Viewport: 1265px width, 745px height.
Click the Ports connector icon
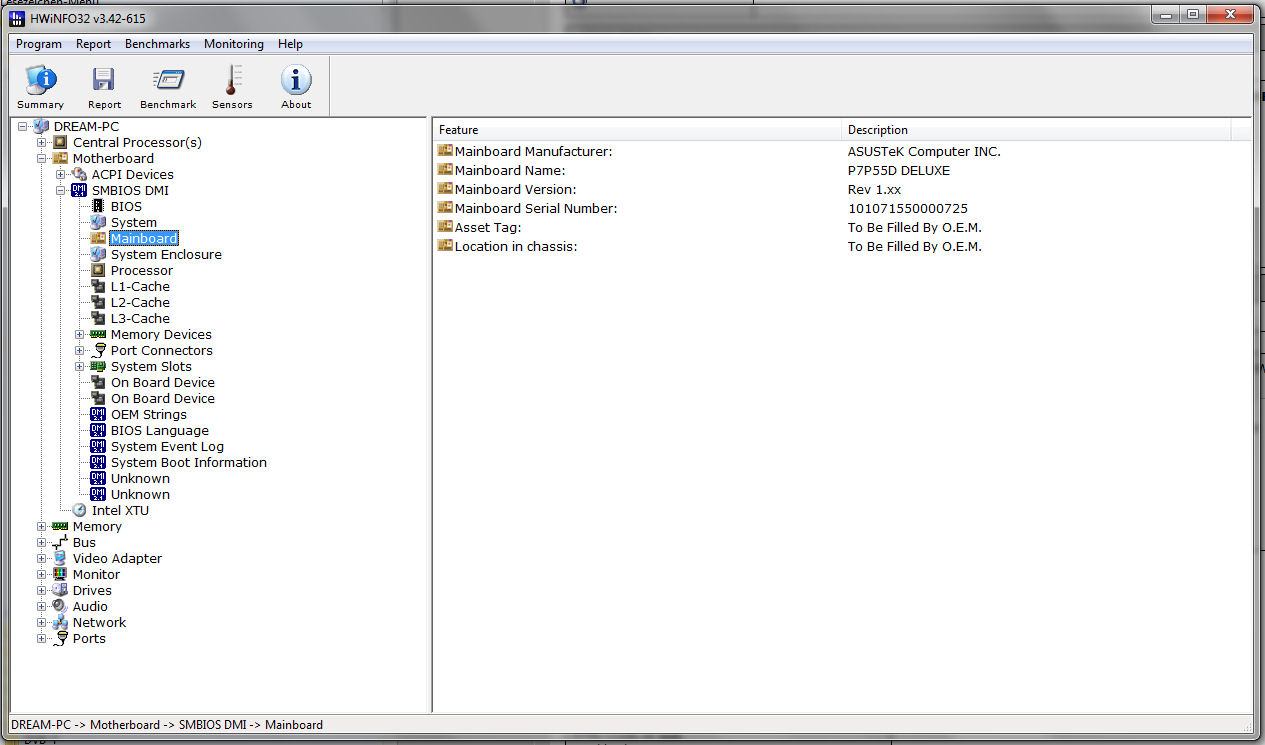coord(60,639)
